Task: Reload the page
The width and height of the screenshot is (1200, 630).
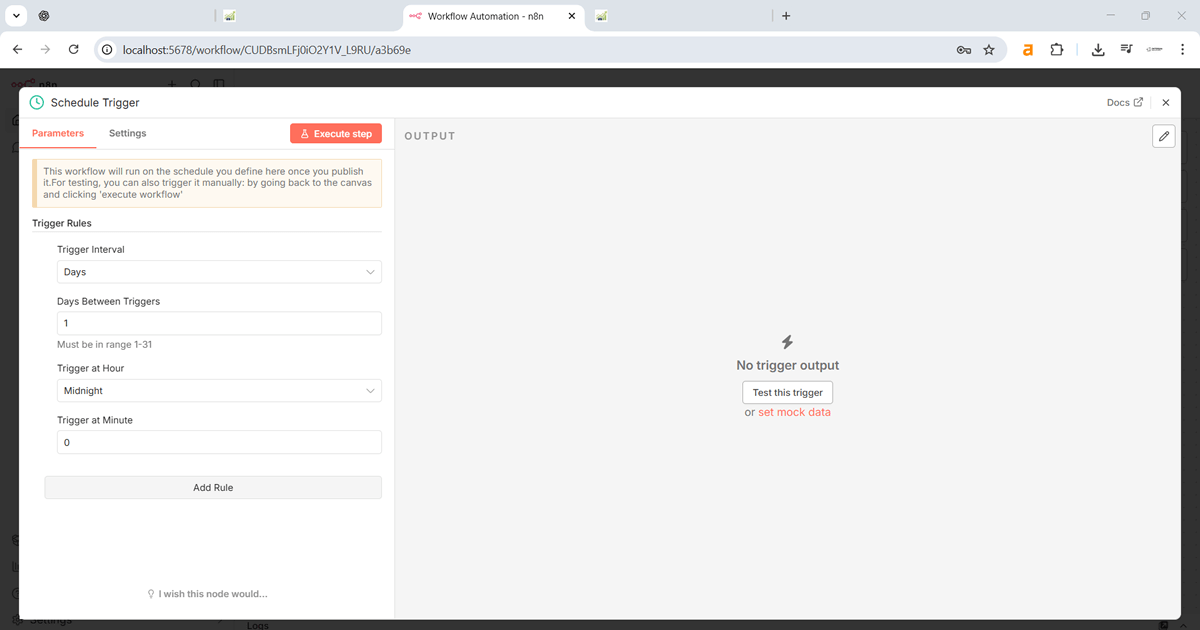Action: click(73, 49)
